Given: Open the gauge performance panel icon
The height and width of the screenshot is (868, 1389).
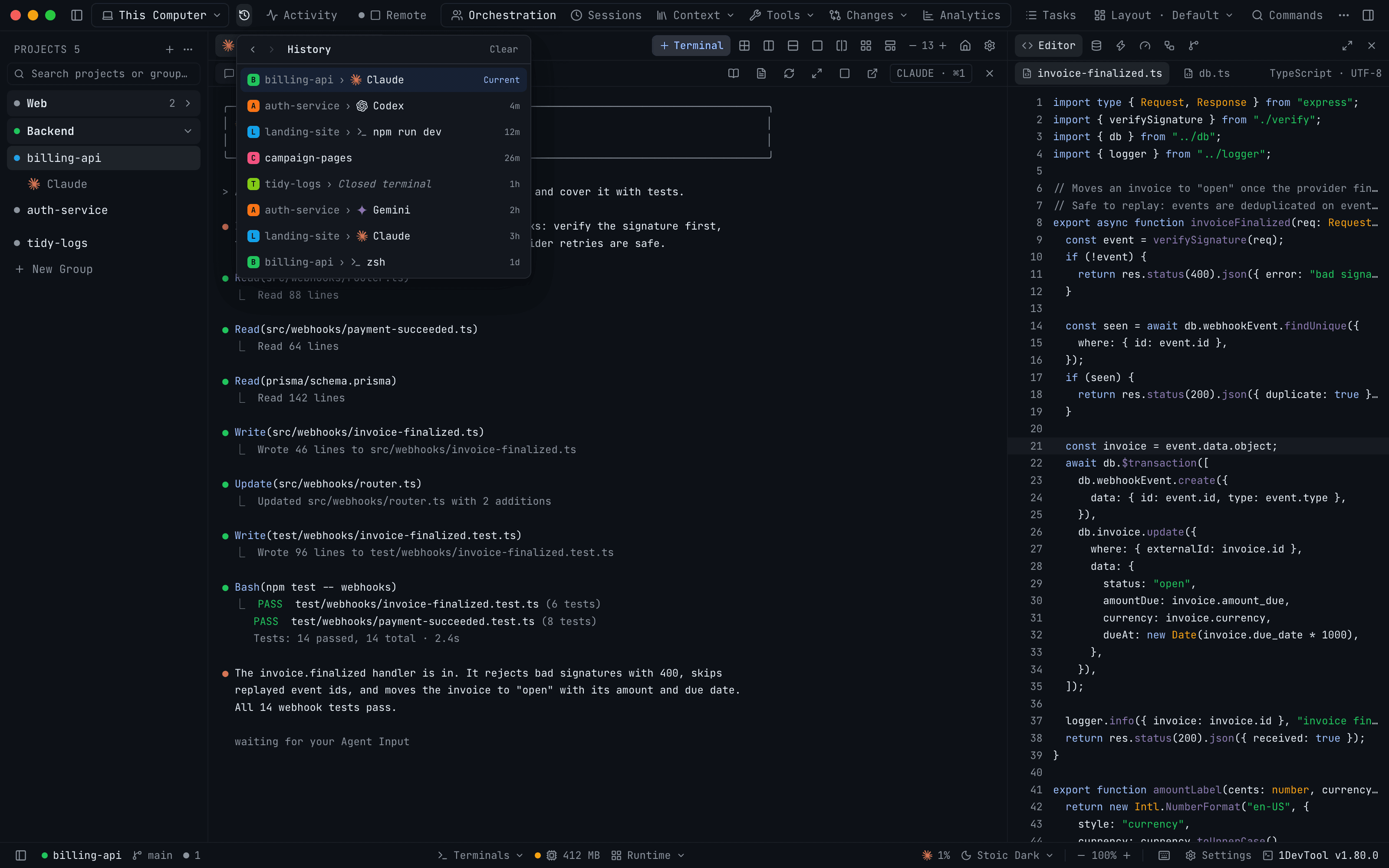Looking at the screenshot, I should [x=1145, y=45].
